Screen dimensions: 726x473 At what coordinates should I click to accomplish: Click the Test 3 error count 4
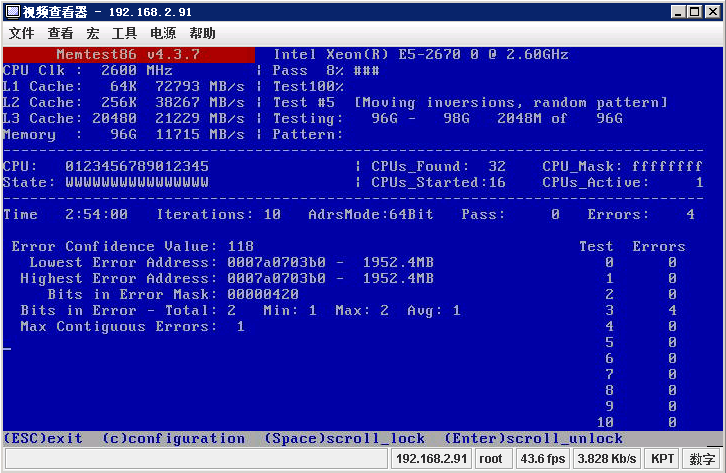[672, 310]
